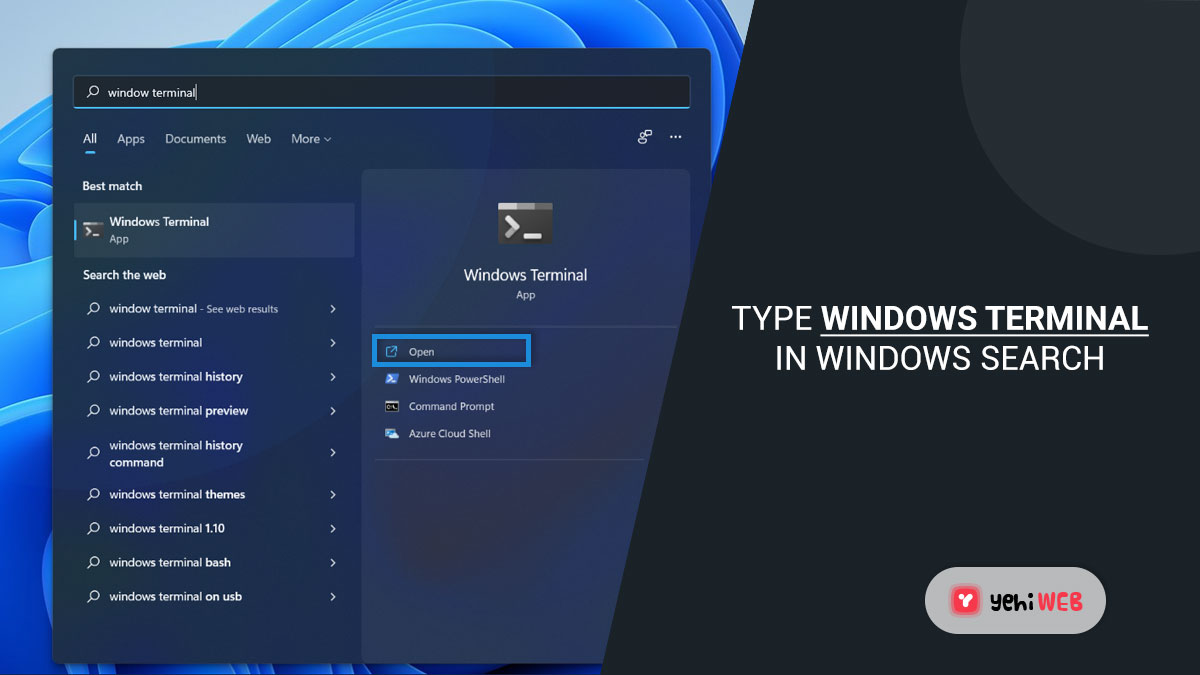
Task: Expand arrow for 'window terminal - See web results'
Action: click(333, 309)
